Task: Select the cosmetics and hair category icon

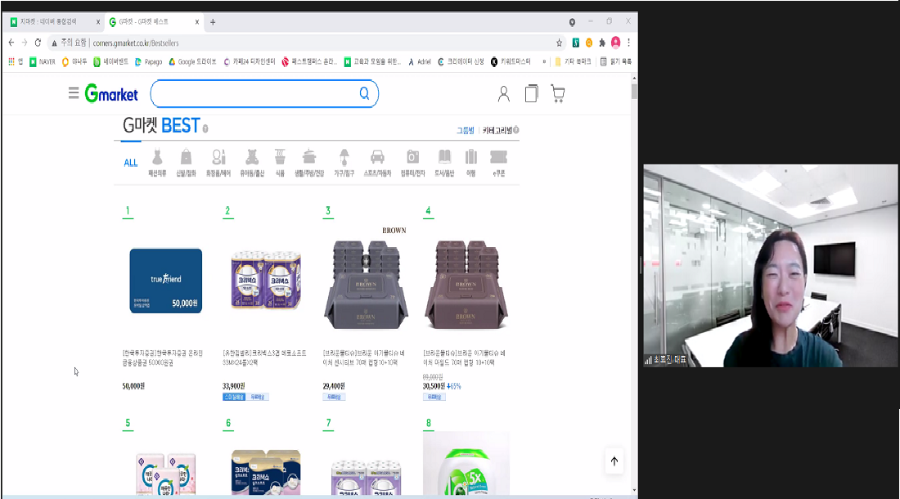Action: tap(218, 163)
